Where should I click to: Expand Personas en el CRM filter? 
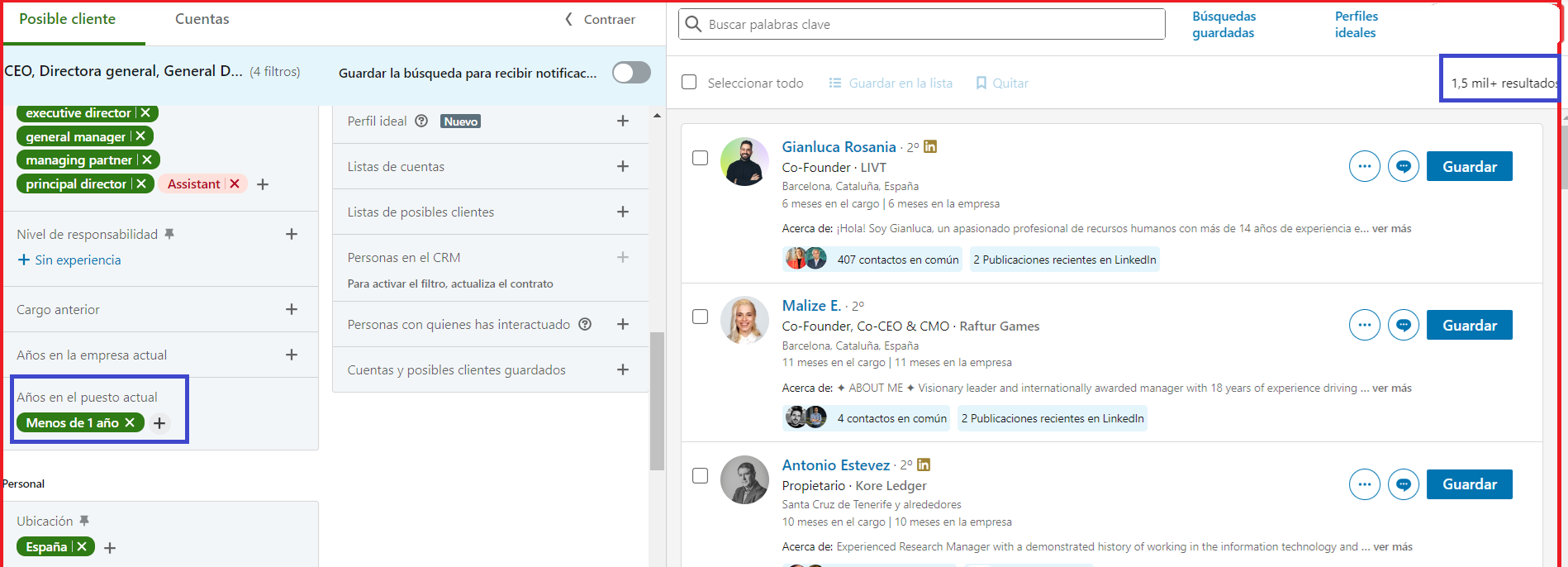click(623, 257)
